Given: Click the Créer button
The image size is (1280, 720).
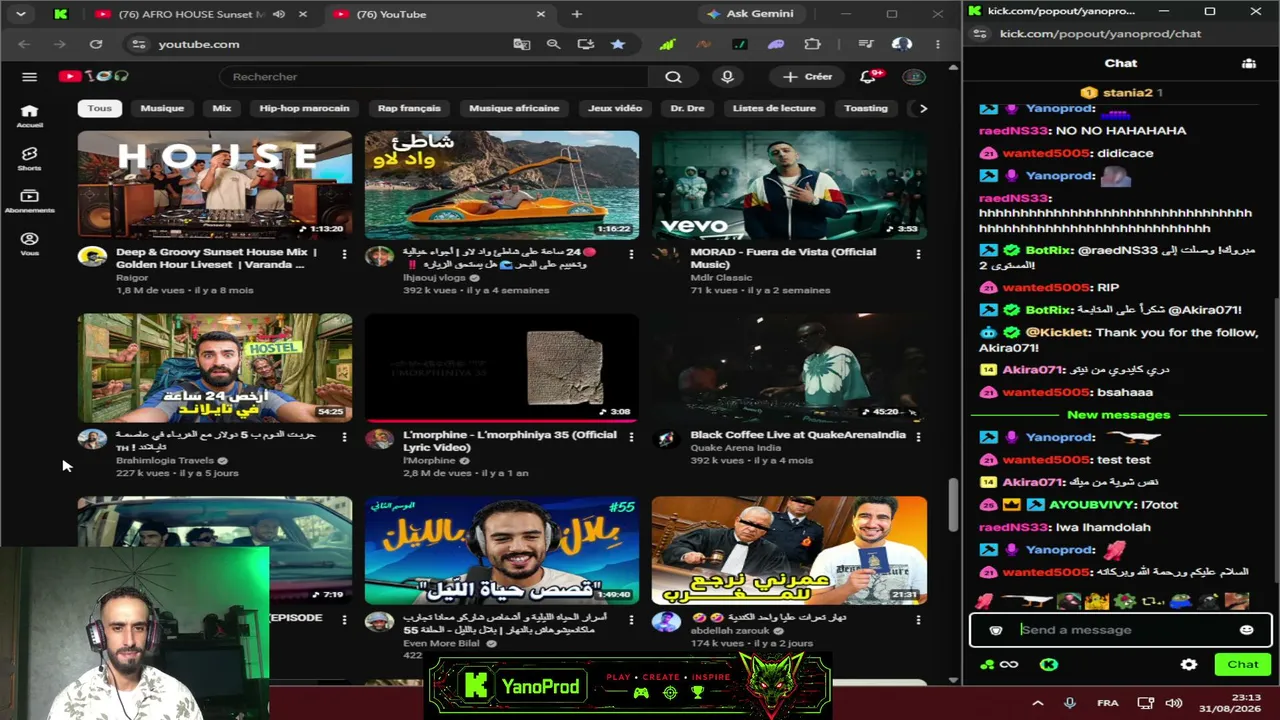Looking at the screenshot, I should (x=807, y=77).
